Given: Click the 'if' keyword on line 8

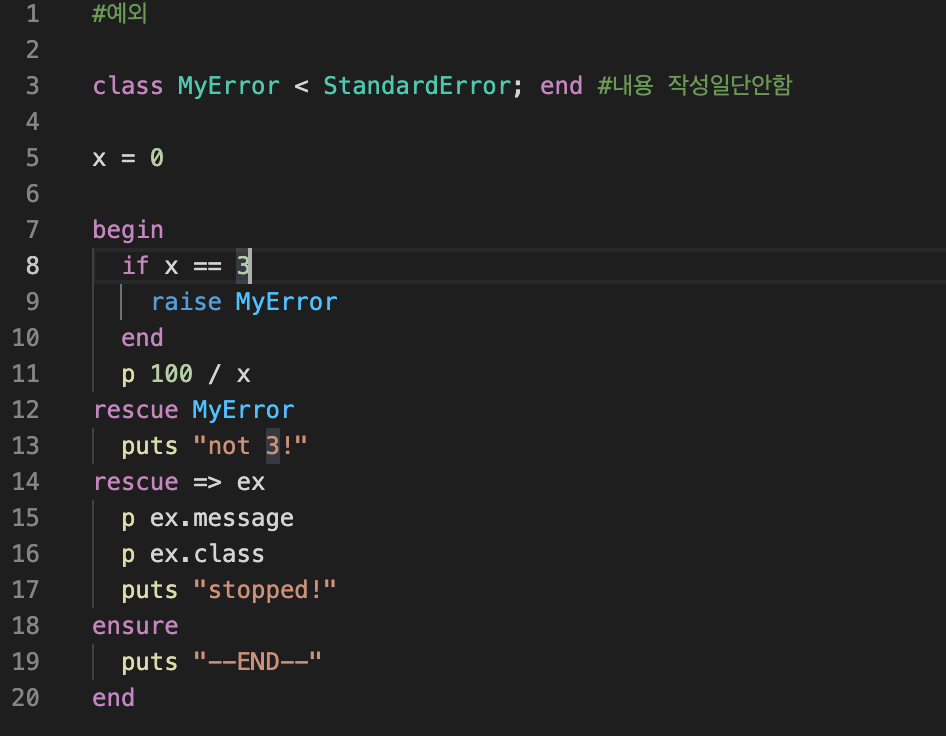Looking at the screenshot, I should tap(135, 265).
